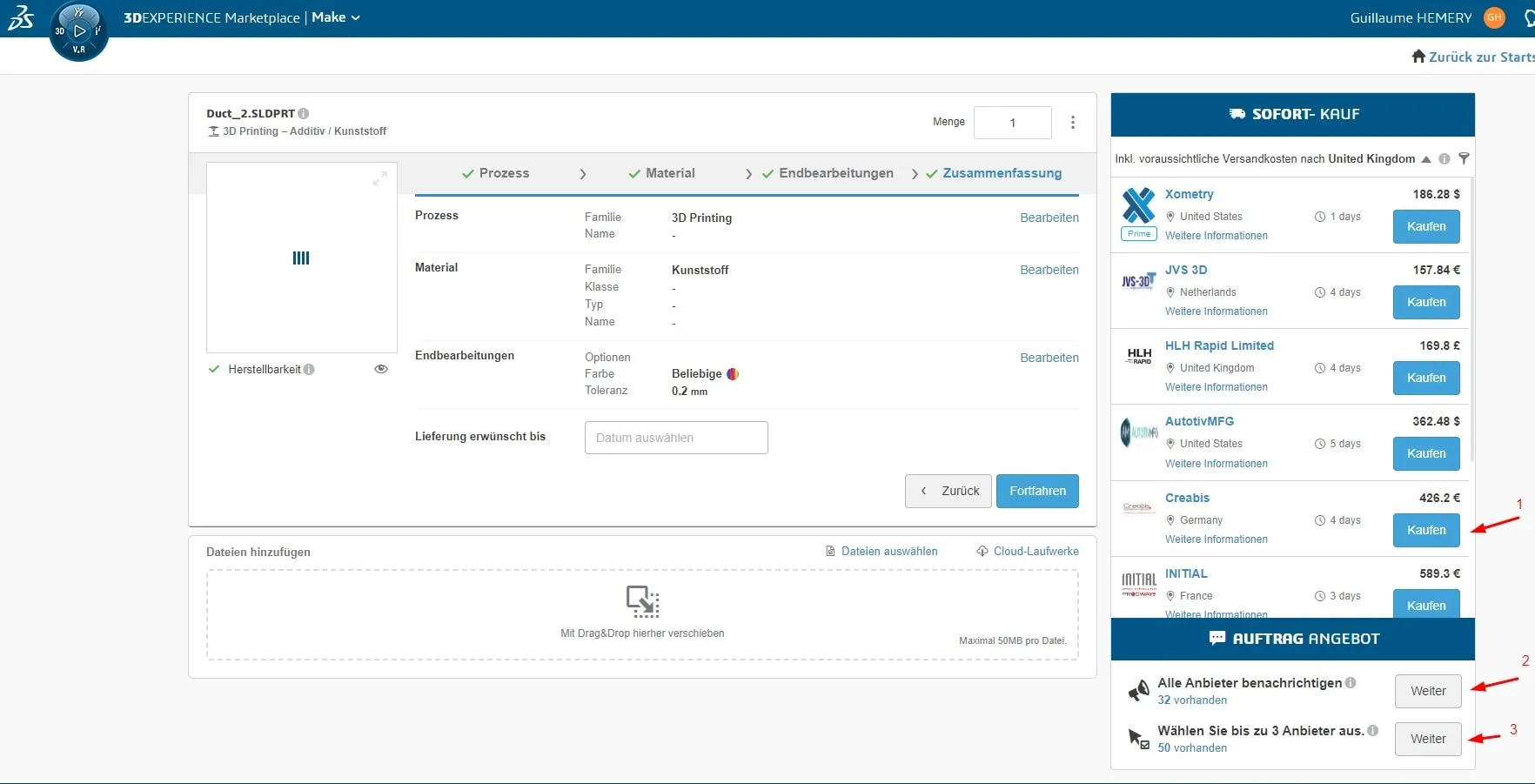Viewport: 1535px width, 784px height.
Task: Click the 3DEXPERIENCE compass icon
Action: point(78,32)
